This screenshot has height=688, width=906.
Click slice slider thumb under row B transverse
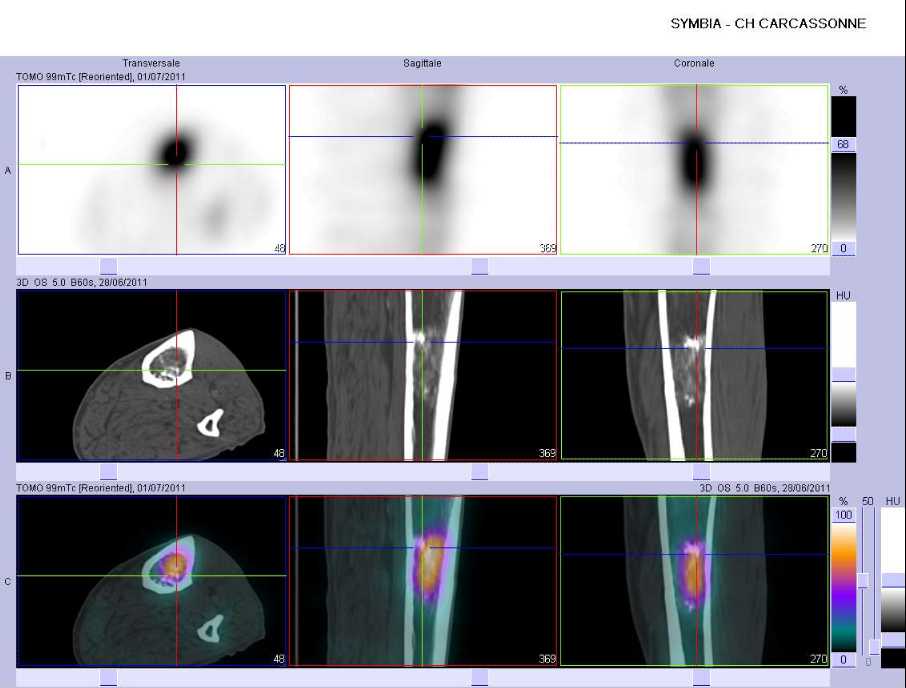click(x=108, y=471)
